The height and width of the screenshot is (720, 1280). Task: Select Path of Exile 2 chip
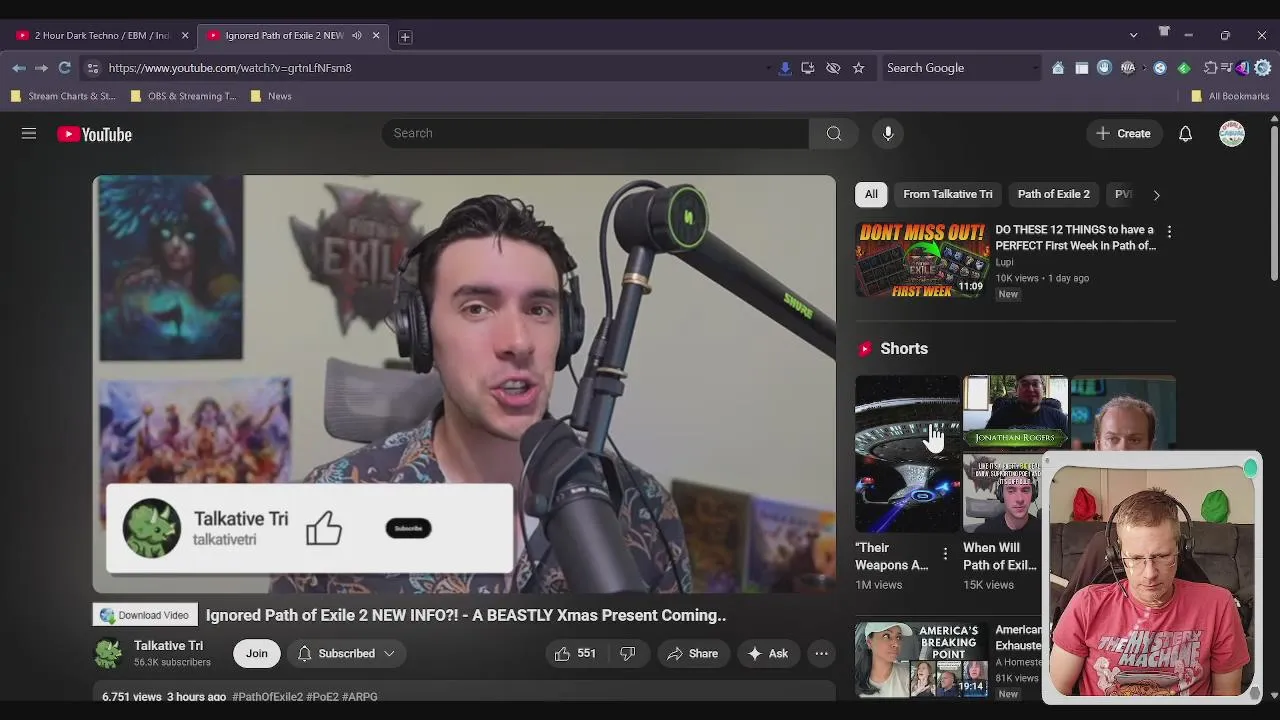(1053, 194)
